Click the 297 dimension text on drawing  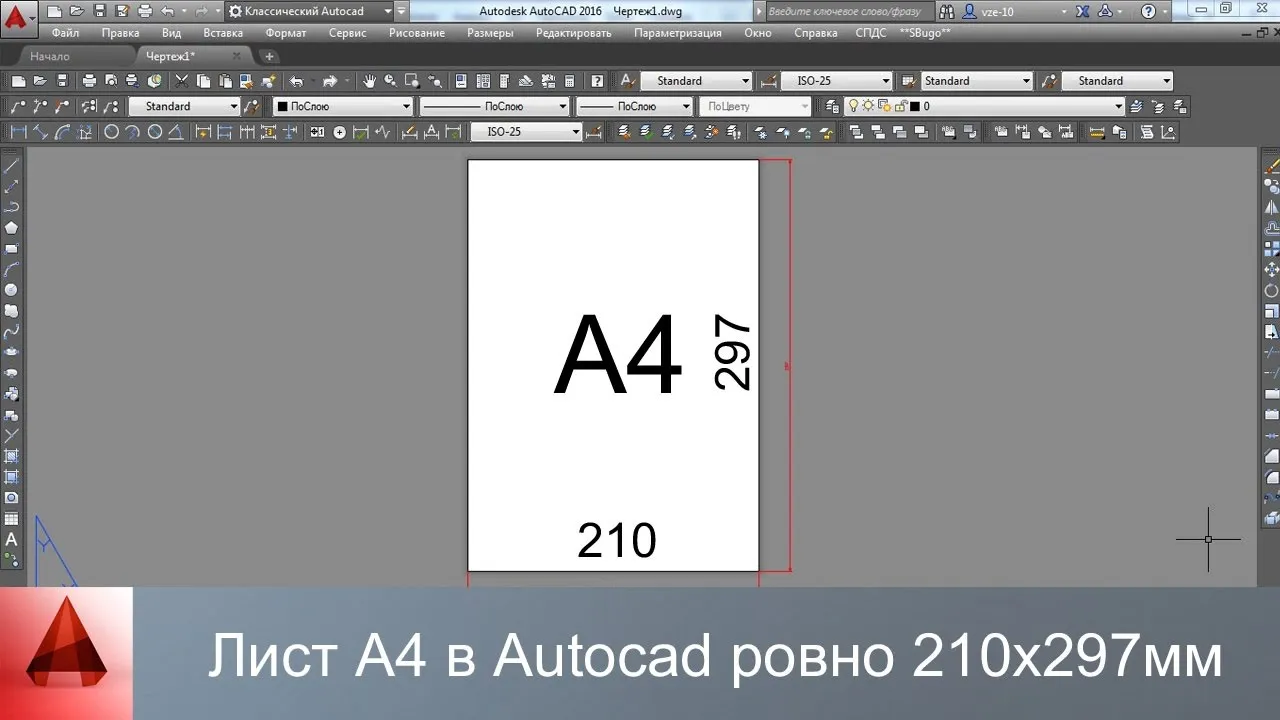tap(732, 352)
